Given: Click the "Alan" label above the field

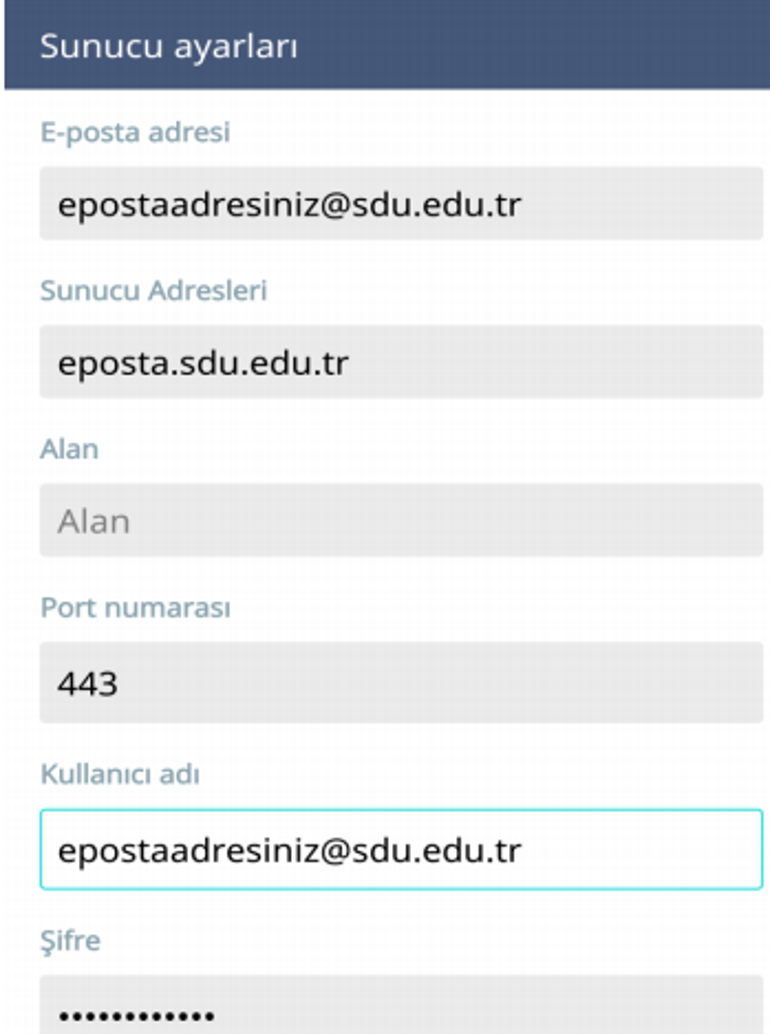Looking at the screenshot, I should 69,448.
